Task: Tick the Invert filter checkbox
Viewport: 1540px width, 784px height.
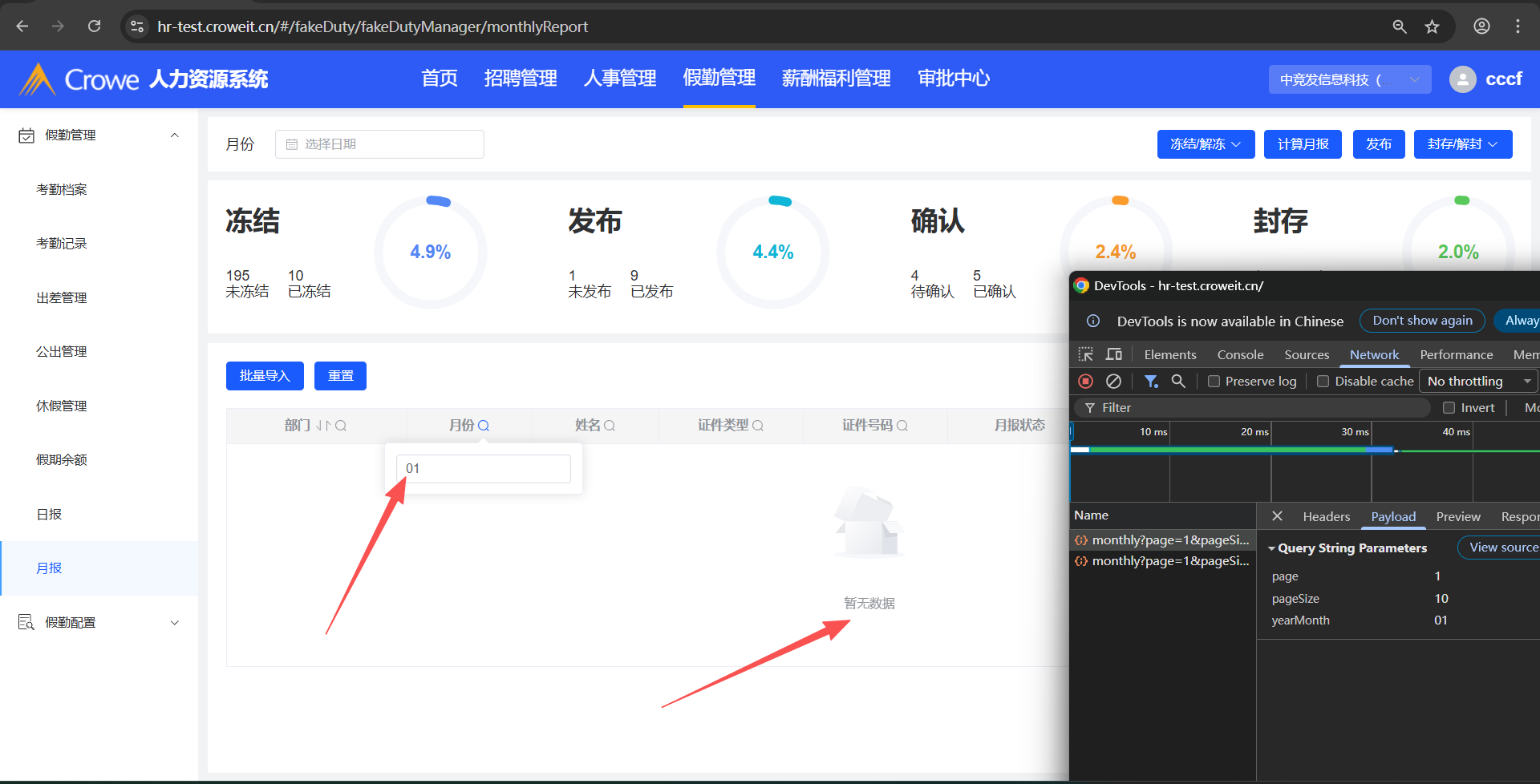Action: (x=1449, y=408)
